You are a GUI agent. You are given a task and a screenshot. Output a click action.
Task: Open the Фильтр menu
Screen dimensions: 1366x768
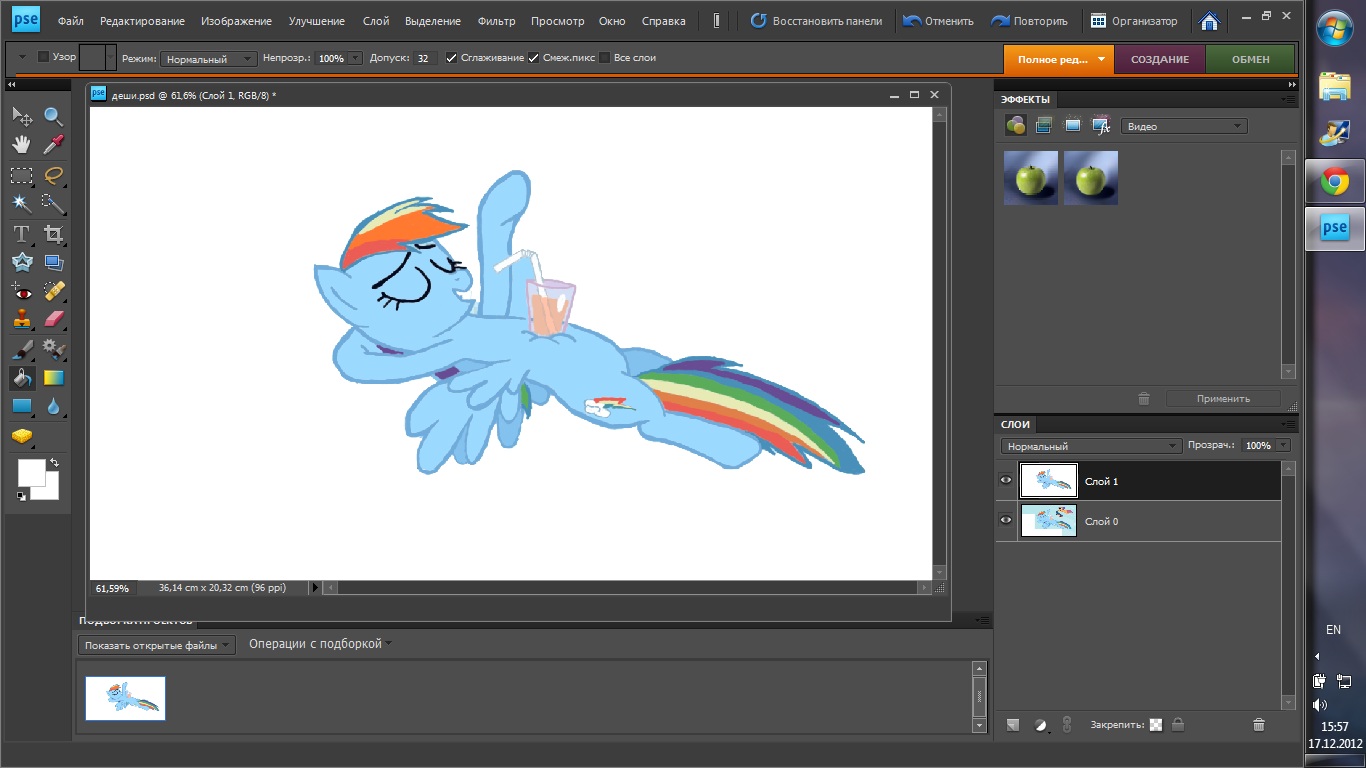pos(496,21)
